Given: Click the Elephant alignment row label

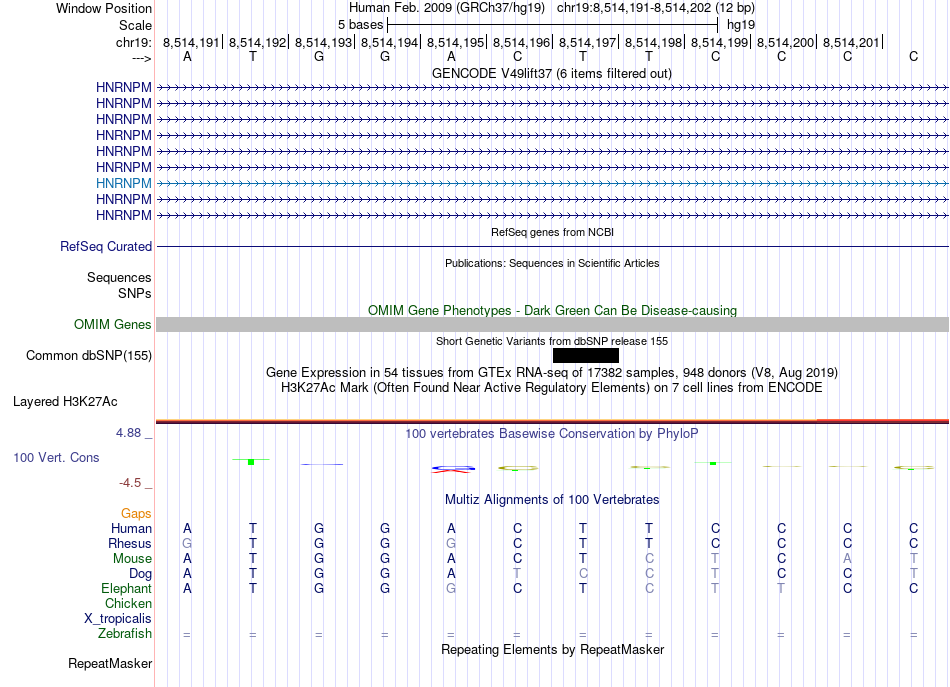Looking at the screenshot, I should pos(126,588).
